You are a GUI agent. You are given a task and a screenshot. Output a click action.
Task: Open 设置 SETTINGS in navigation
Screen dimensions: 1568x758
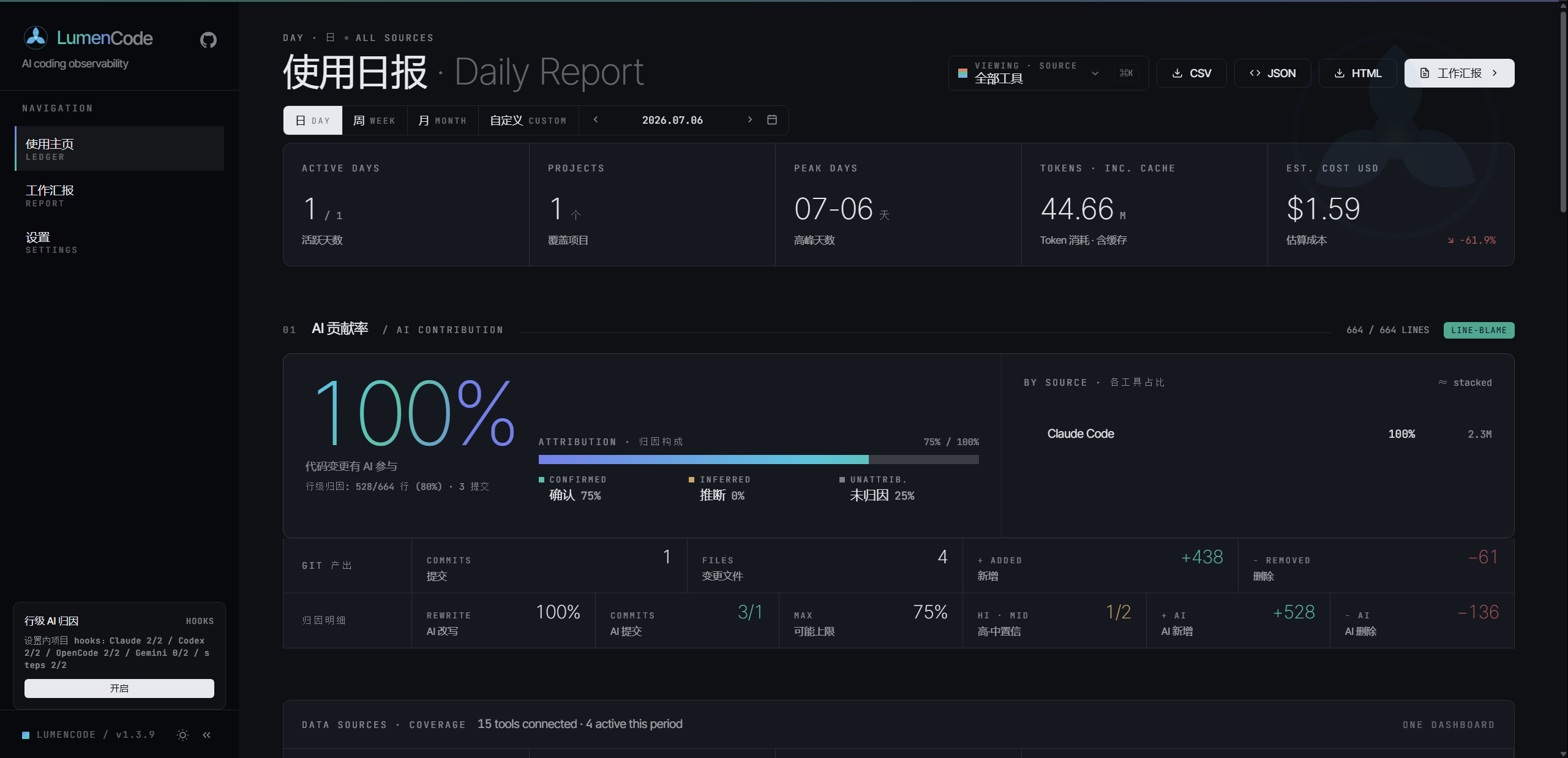[x=119, y=242]
